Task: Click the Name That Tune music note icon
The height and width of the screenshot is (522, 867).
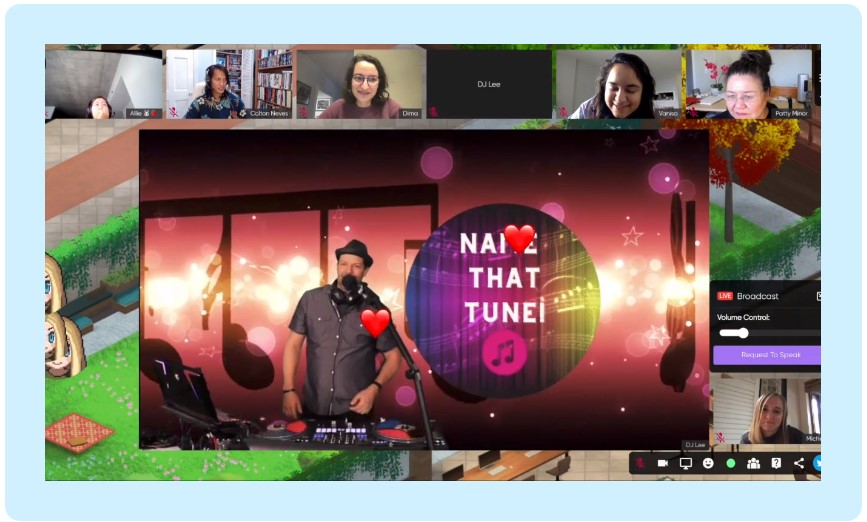Action: (503, 353)
